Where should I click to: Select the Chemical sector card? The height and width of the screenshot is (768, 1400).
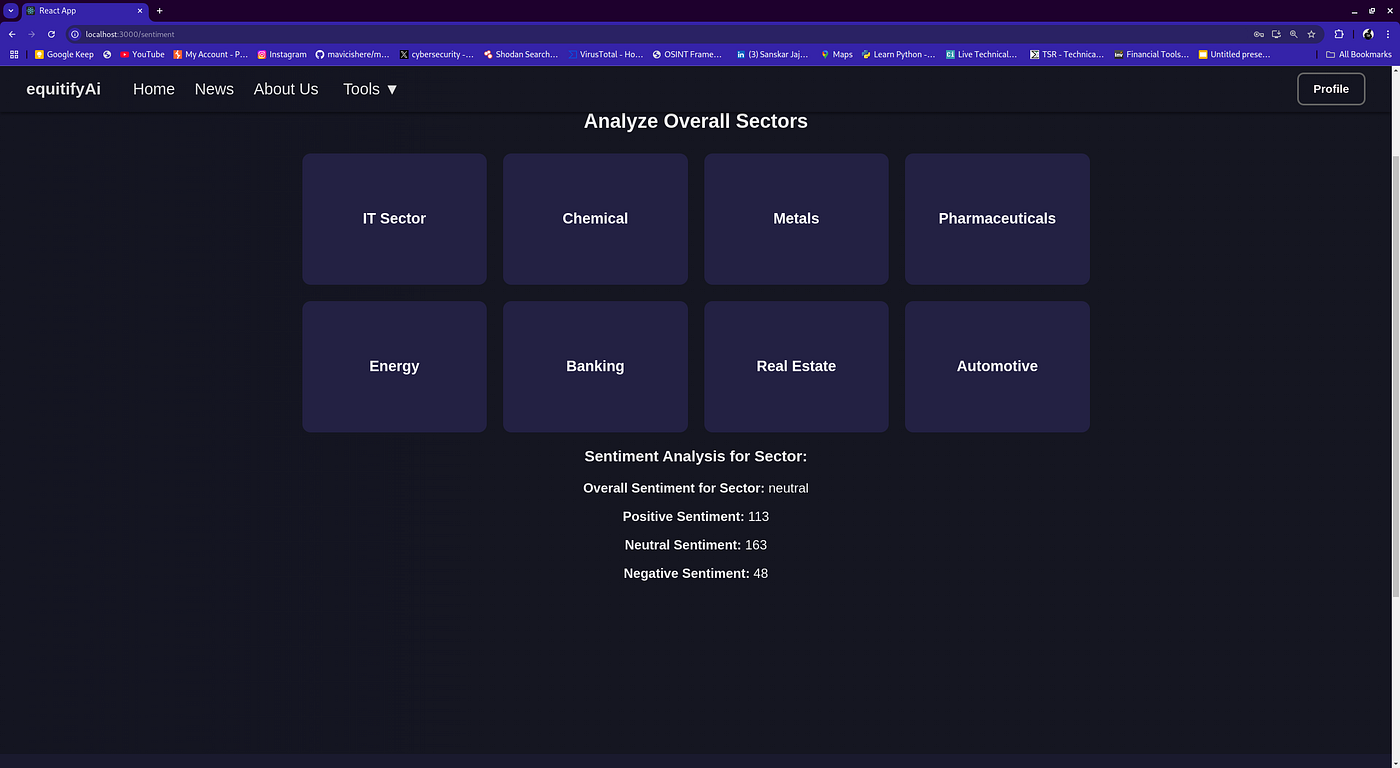[595, 219]
